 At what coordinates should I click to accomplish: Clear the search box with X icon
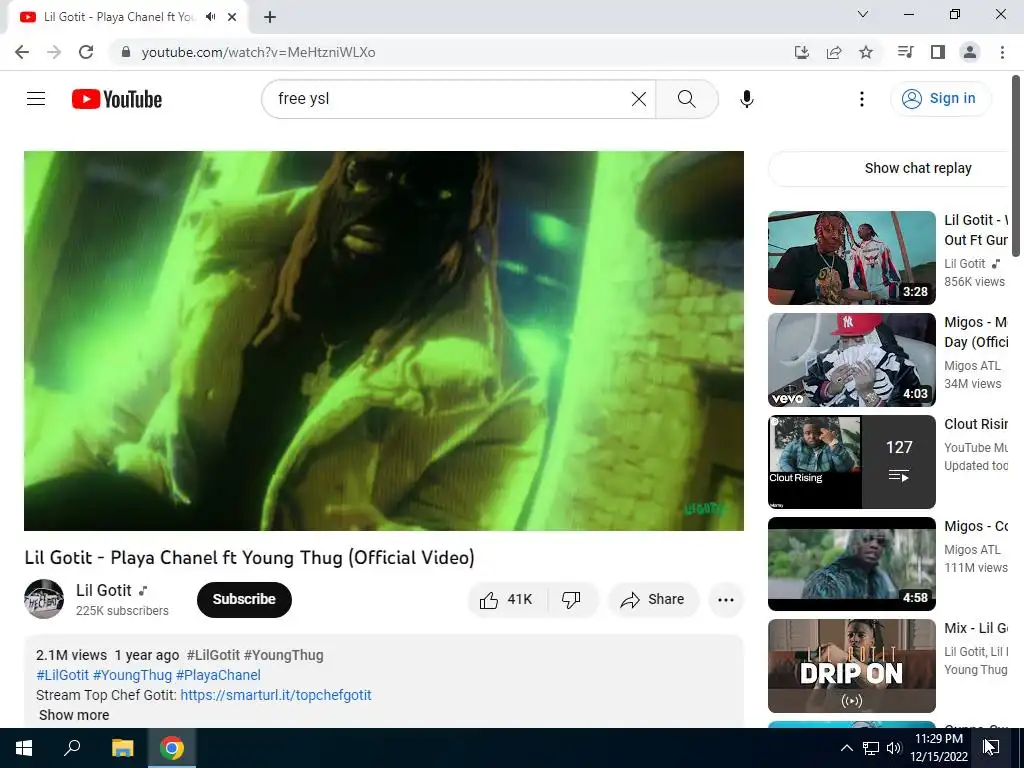pyautogui.click(x=639, y=99)
